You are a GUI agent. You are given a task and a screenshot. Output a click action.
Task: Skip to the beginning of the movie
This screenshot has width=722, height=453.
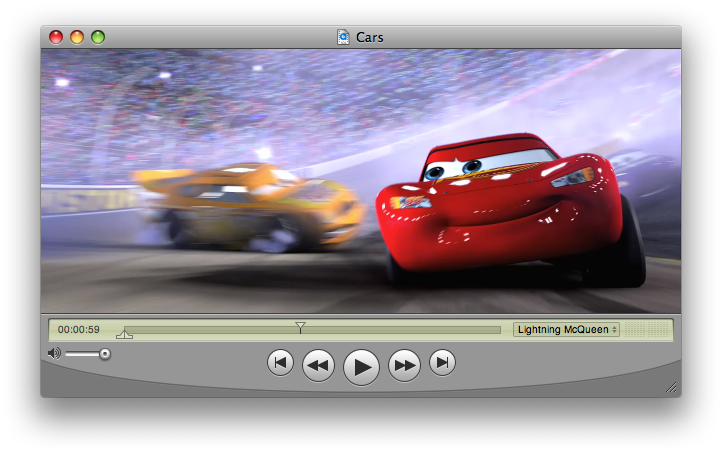280,363
